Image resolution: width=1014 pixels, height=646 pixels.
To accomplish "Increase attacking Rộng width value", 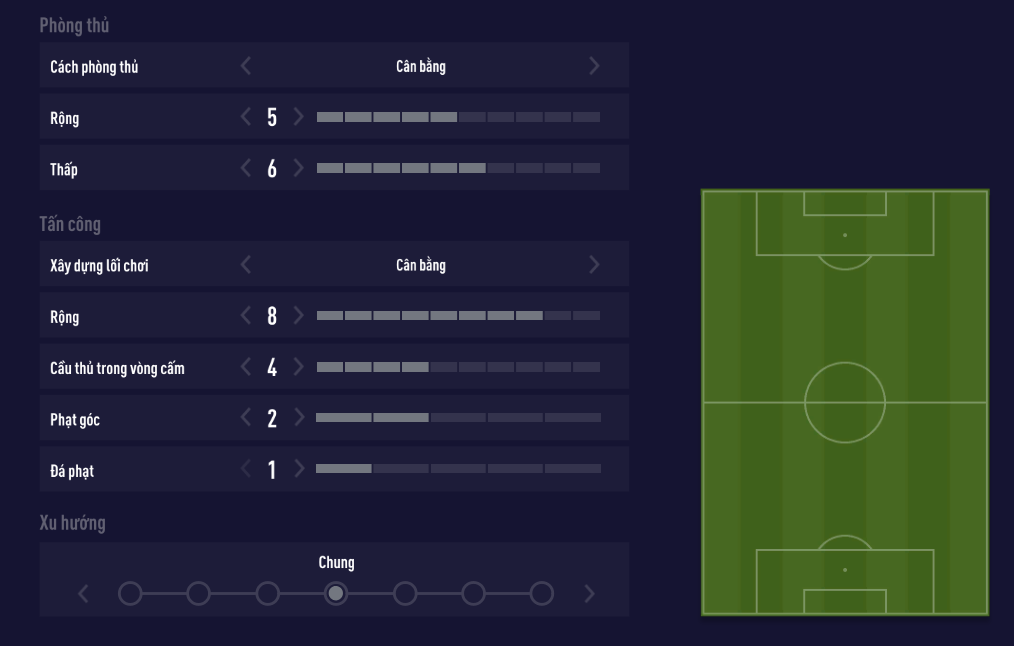I will pyautogui.click(x=298, y=316).
